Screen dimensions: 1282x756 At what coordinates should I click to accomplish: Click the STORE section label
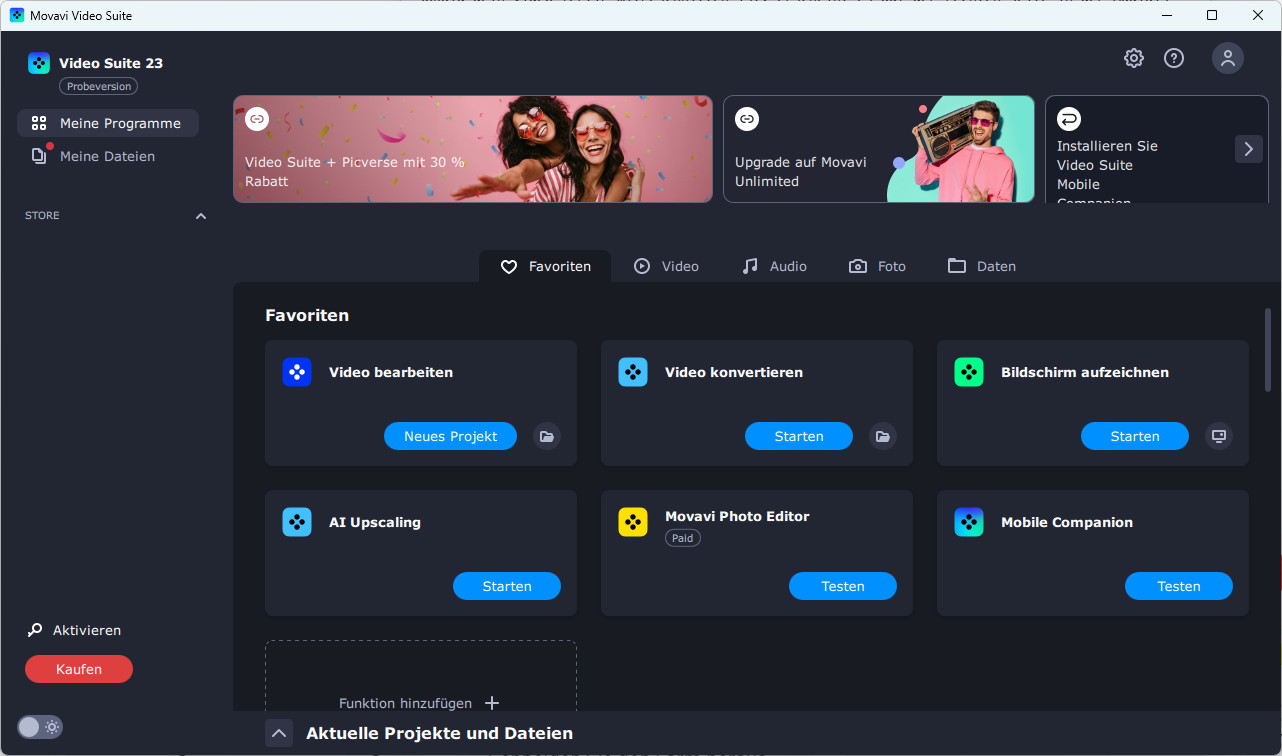(42, 216)
